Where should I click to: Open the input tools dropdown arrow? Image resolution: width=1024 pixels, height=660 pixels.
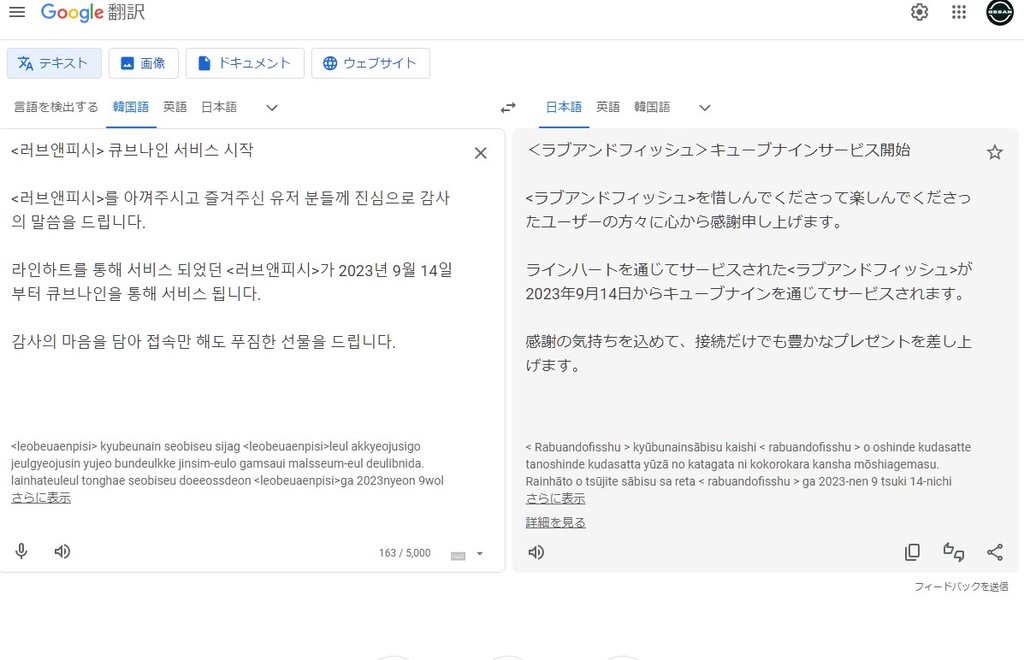pyautogui.click(x=480, y=554)
